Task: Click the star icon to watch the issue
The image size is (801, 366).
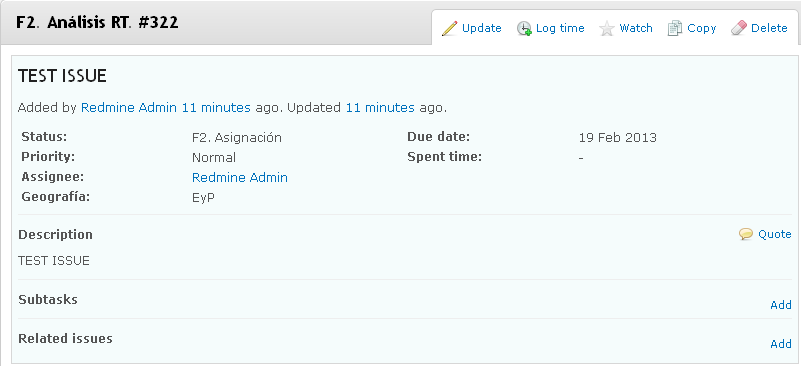Action: pos(606,28)
